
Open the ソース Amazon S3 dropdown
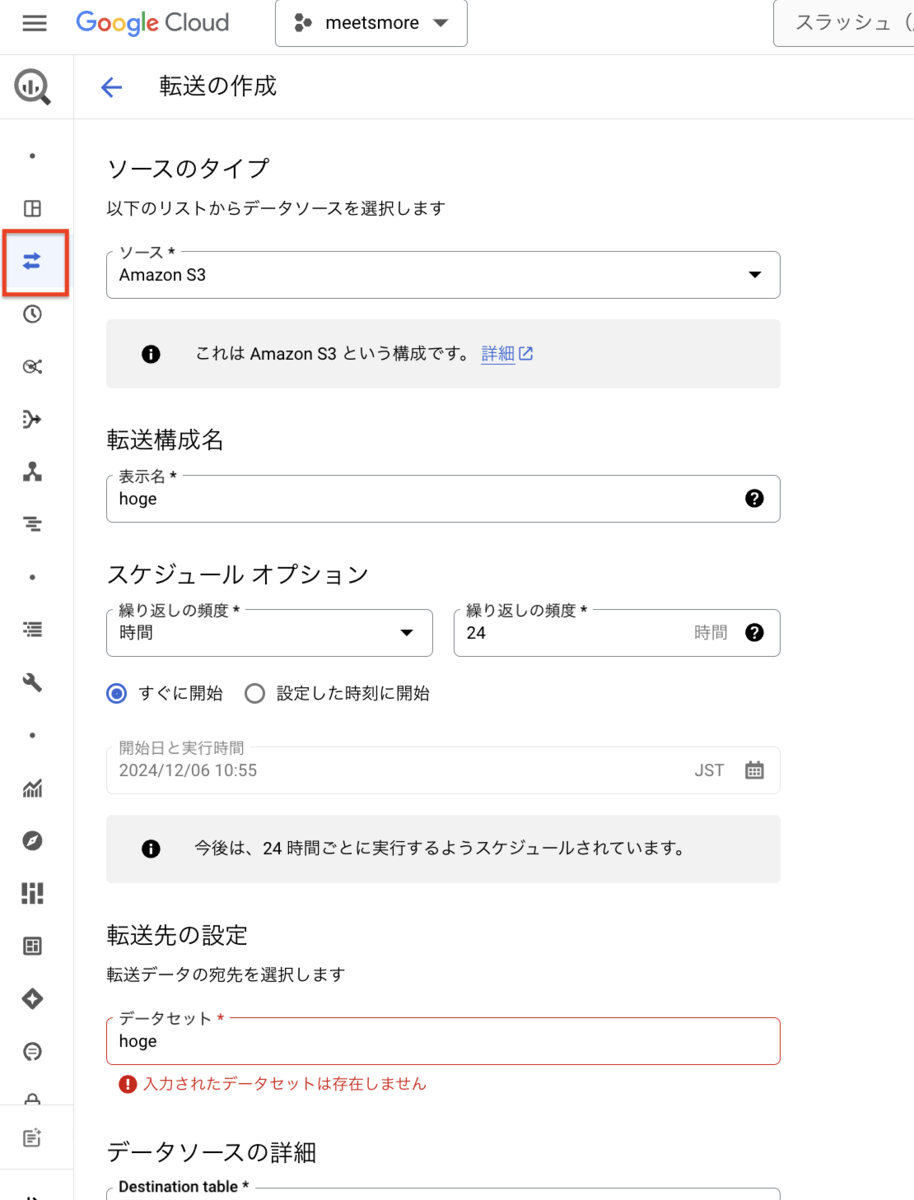443,274
